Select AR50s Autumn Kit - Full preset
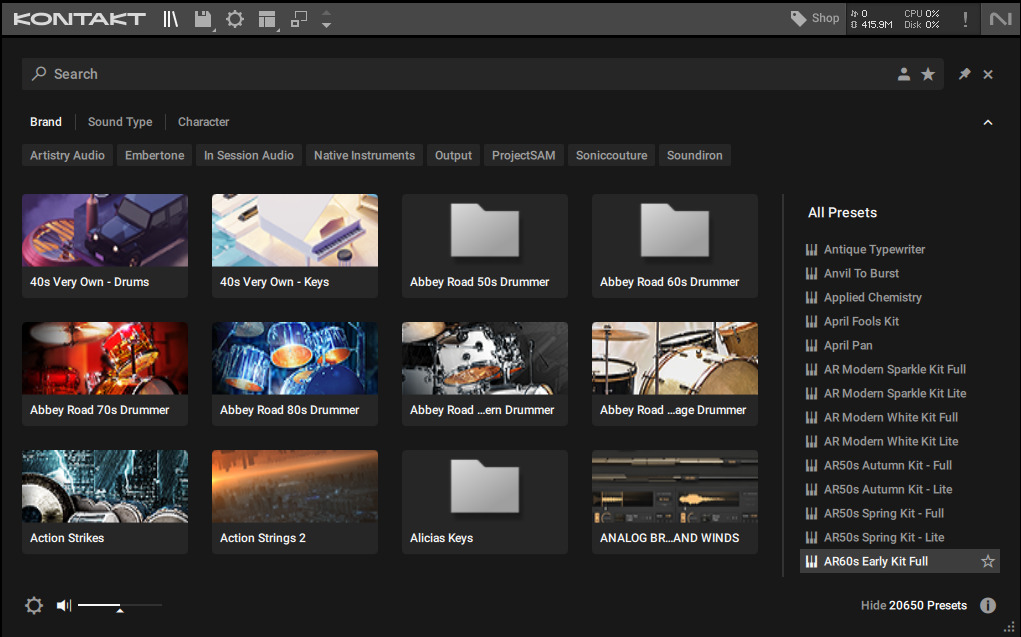The height and width of the screenshot is (637, 1021). 900,466
